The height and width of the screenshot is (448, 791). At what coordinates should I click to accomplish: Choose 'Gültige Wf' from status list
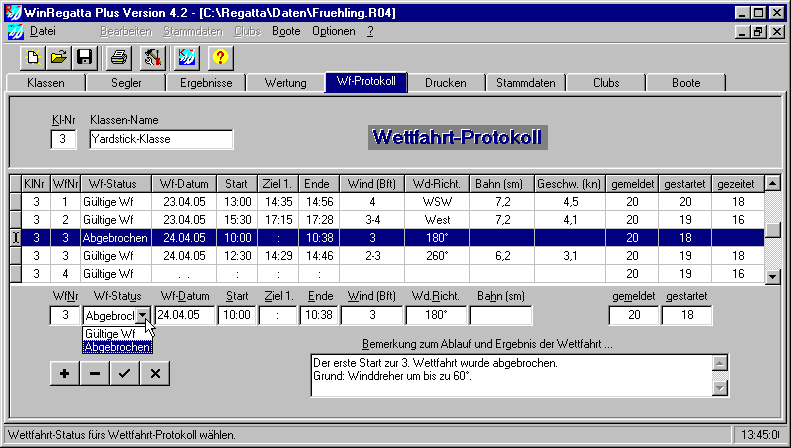(110, 333)
